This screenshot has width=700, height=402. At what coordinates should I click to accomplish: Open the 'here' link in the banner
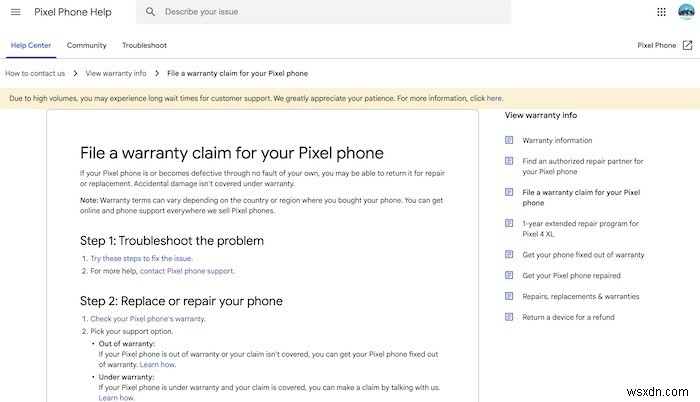(494, 99)
